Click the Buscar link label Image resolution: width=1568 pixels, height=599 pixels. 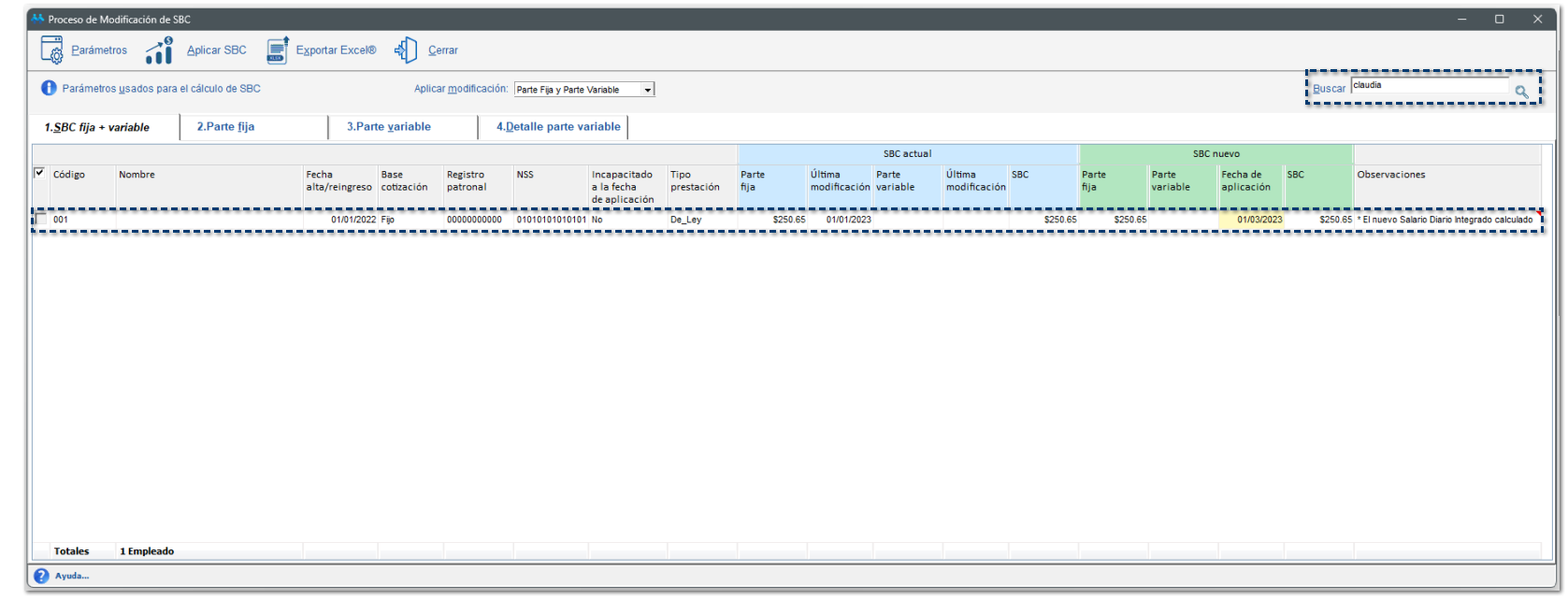pyautogui.click(x=1329, y=89)
